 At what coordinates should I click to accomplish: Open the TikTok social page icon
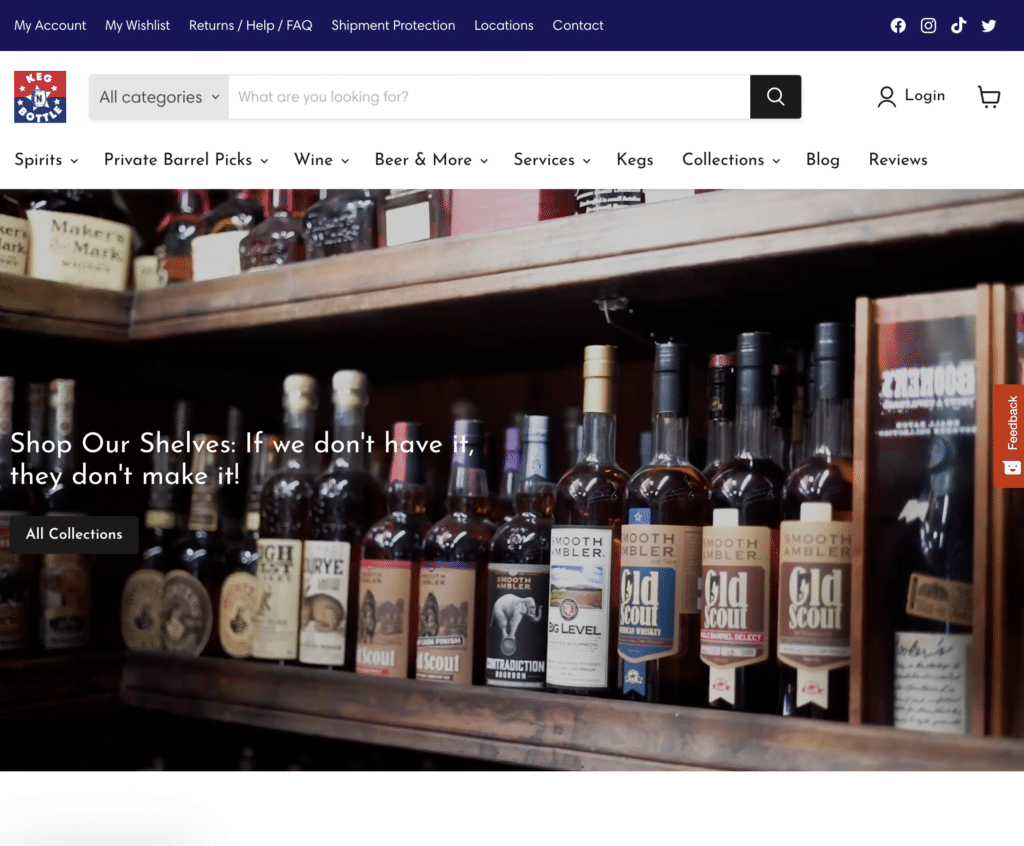pos(958,25)
